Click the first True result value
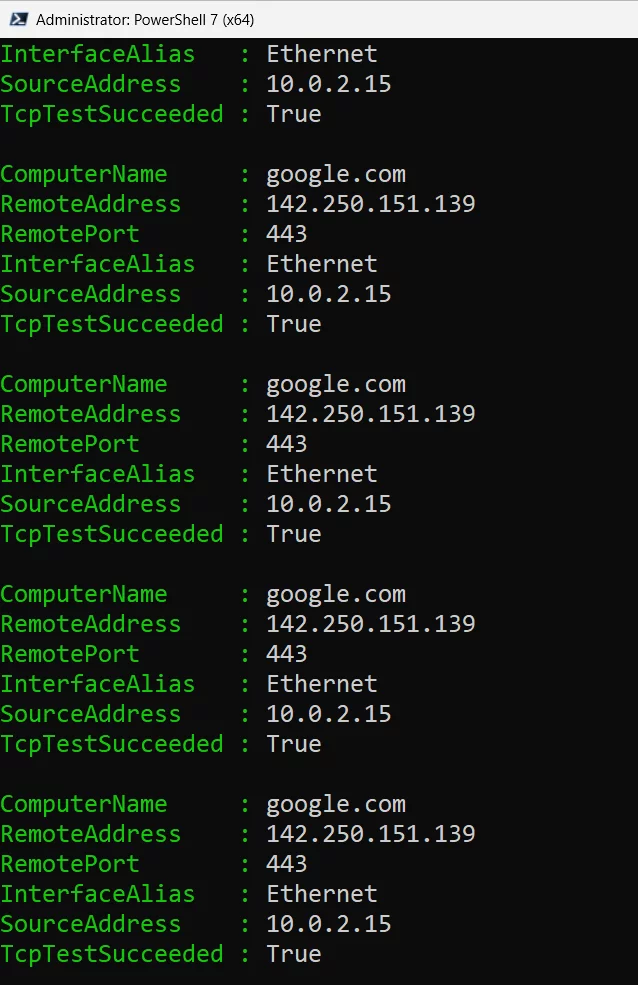This screenshot has width=638, height=985. click(x=294, y=114)
